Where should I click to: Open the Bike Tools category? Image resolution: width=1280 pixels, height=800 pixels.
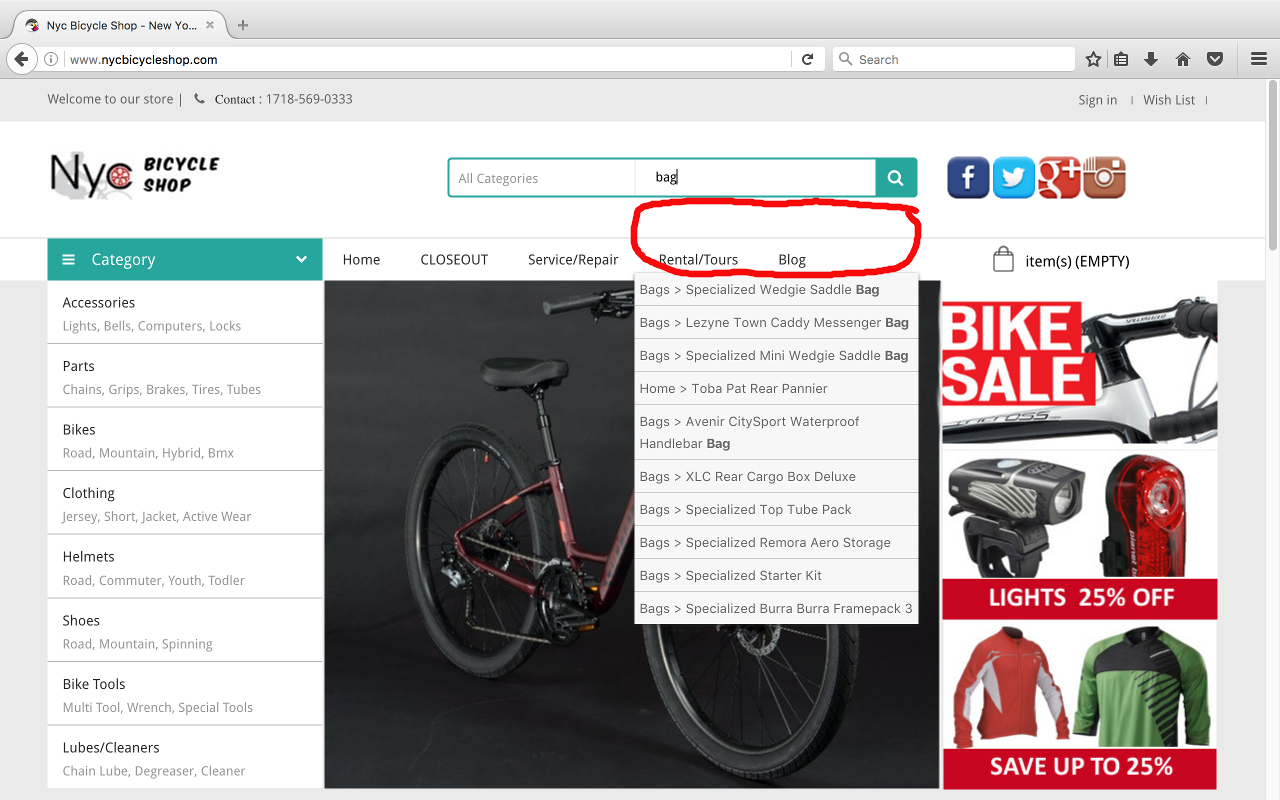[x=94, y=684]
